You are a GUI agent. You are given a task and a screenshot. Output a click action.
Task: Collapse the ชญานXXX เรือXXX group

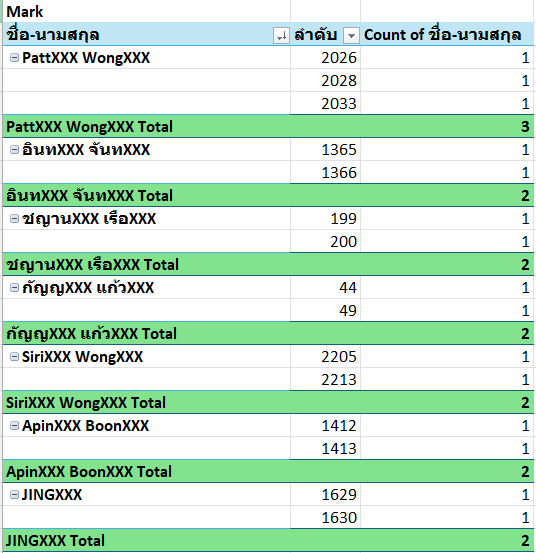click(14, 219)
